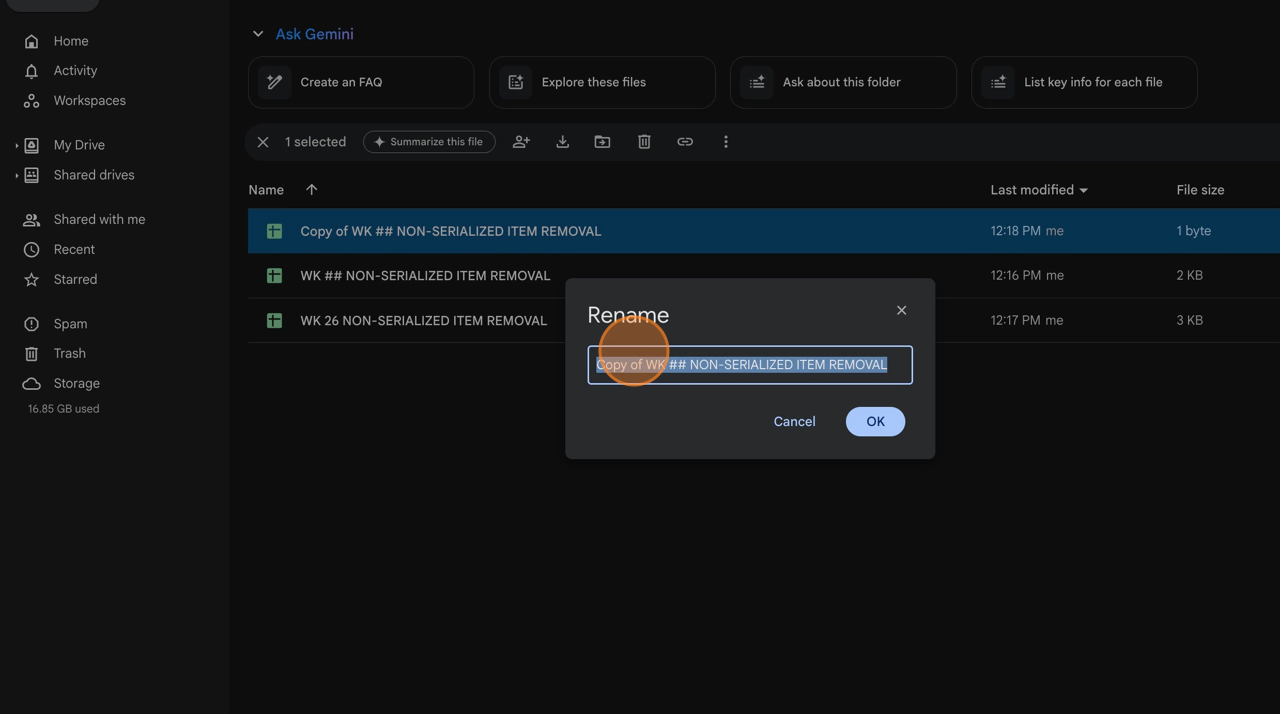Collapse the Ask Gemini section chevron
This screenshot has width=1280, height=714.
(x=258, y=34)
